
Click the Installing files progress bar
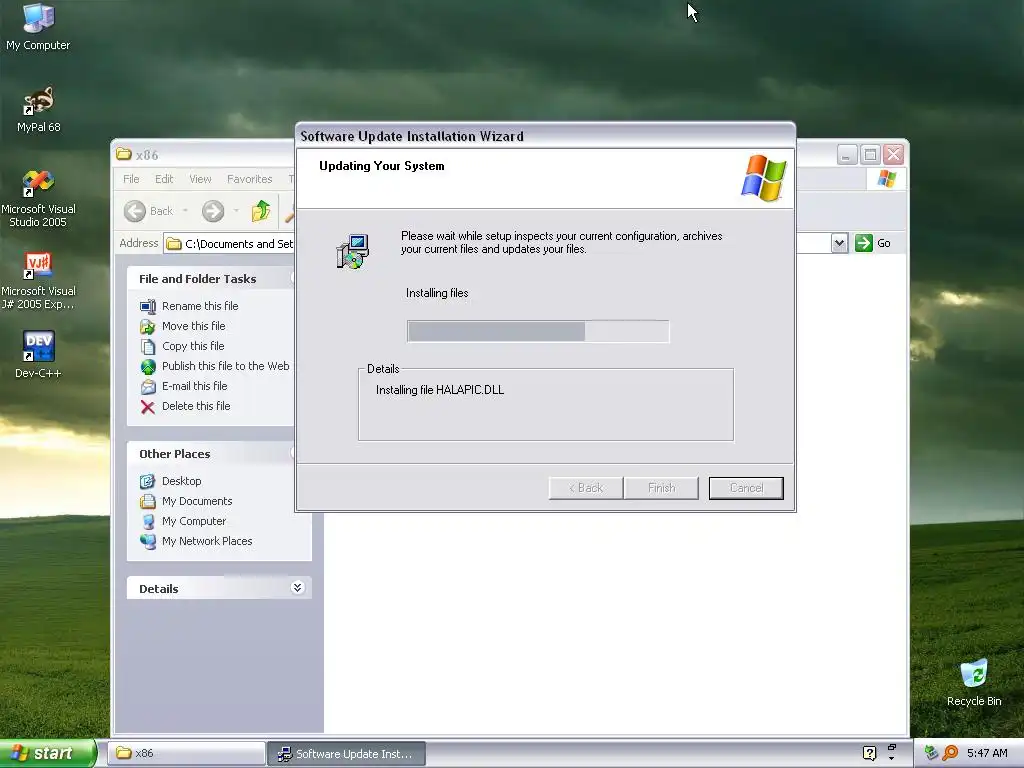538,331
